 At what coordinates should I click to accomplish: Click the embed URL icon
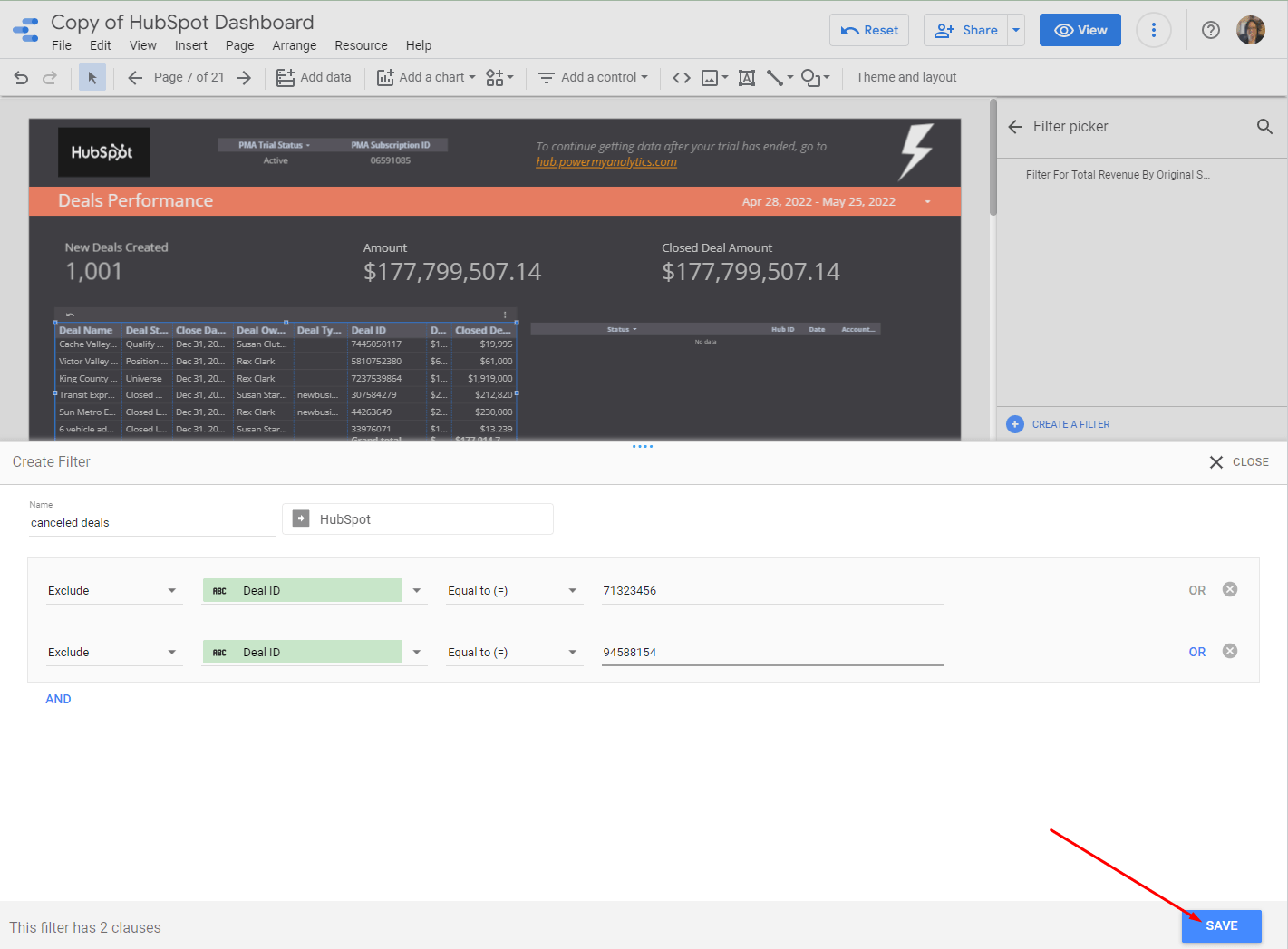pyautogui.click(x=681, y=77)
